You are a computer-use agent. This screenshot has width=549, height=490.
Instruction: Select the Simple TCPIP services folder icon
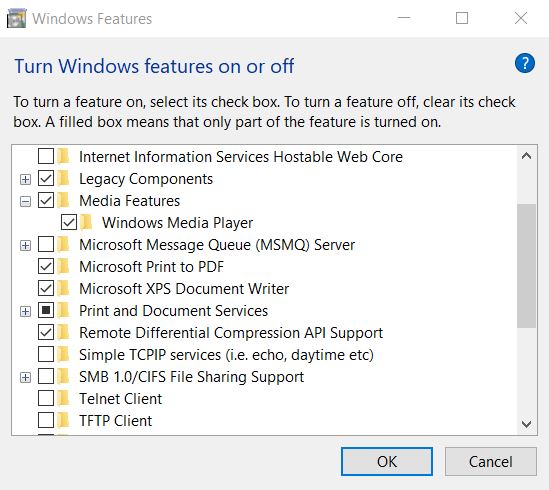click(63, 354)
